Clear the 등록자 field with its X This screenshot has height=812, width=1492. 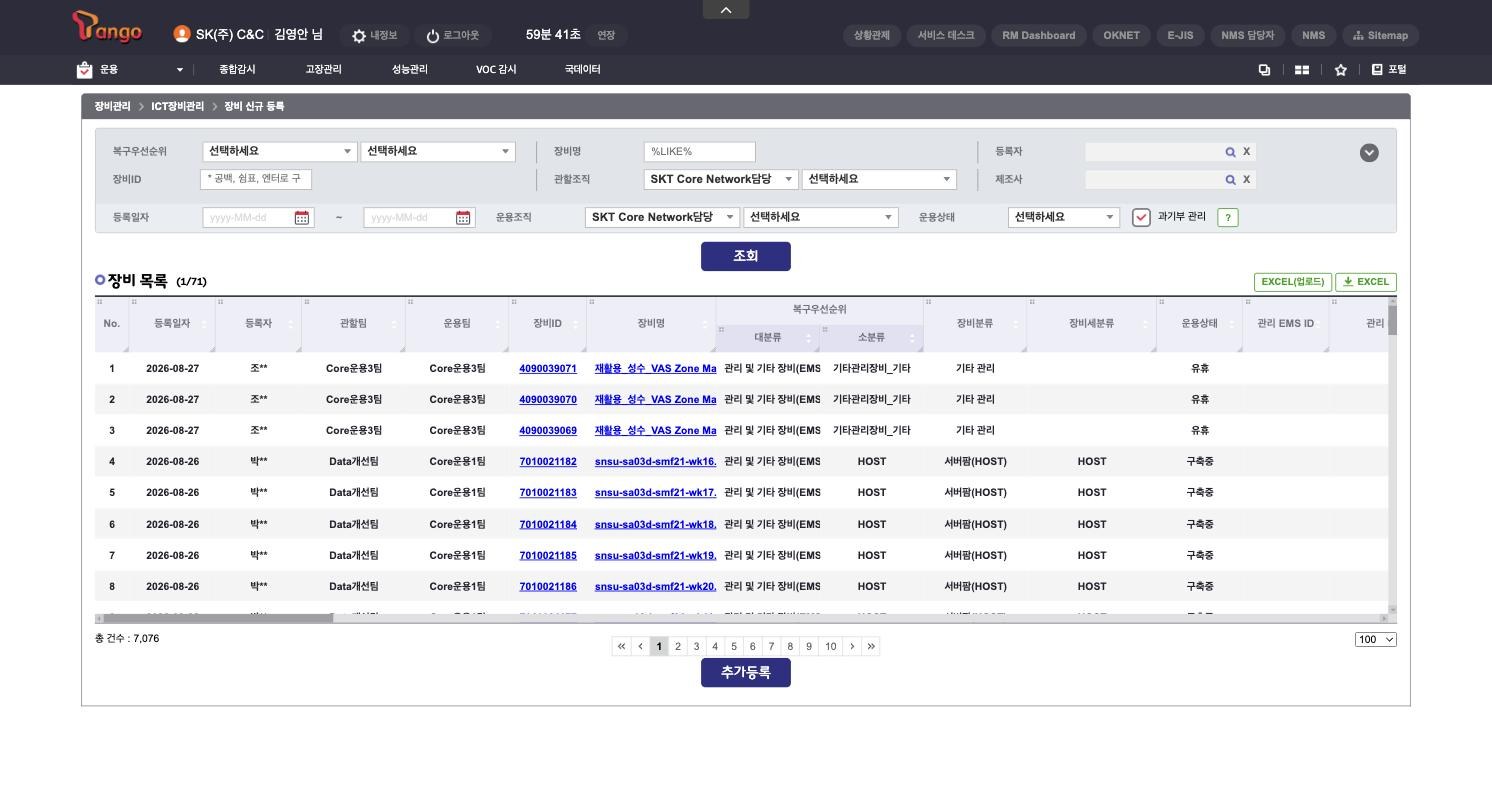coord(1246,152)
